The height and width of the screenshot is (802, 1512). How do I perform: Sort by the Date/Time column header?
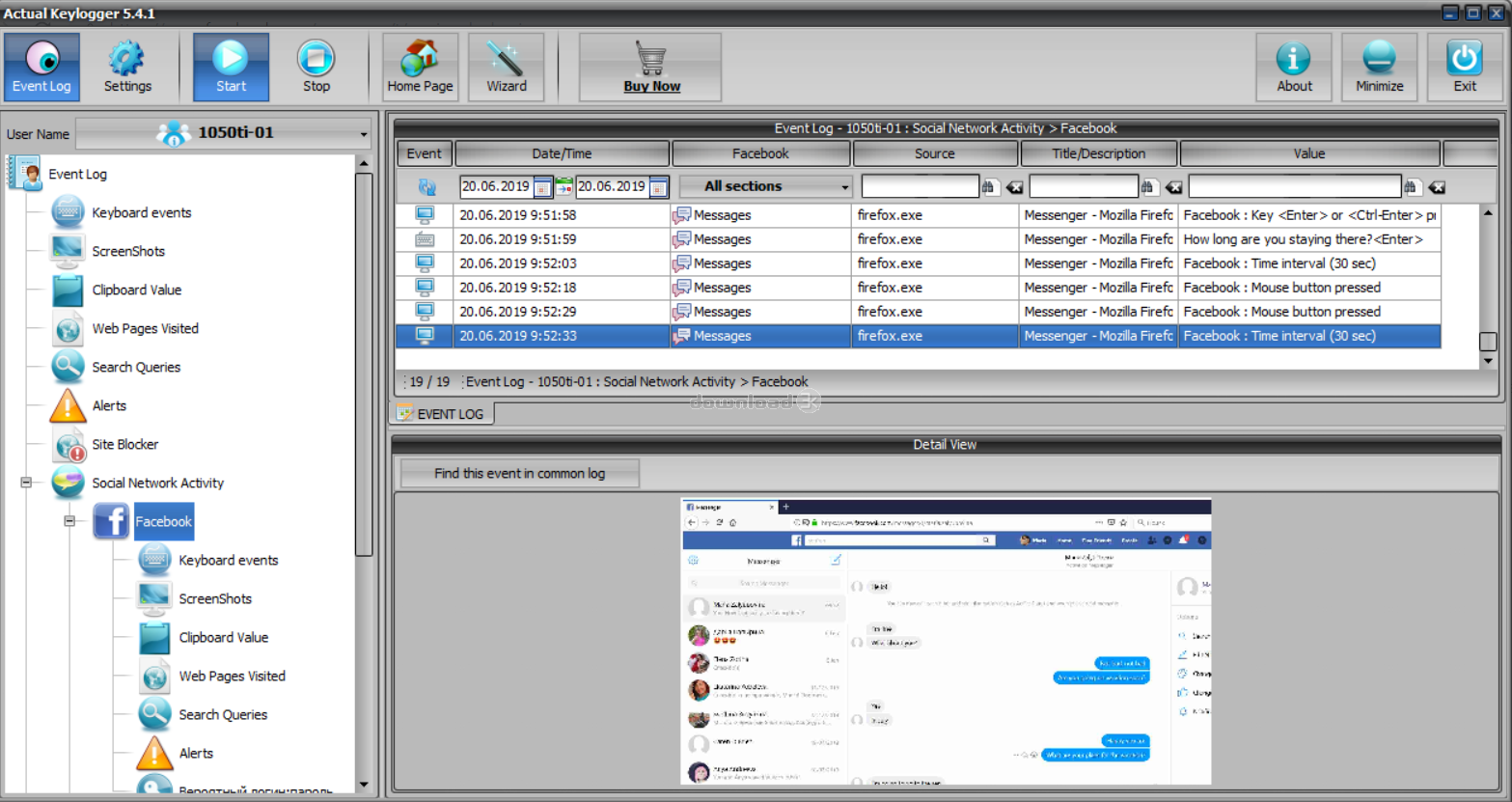click(562, 153)
